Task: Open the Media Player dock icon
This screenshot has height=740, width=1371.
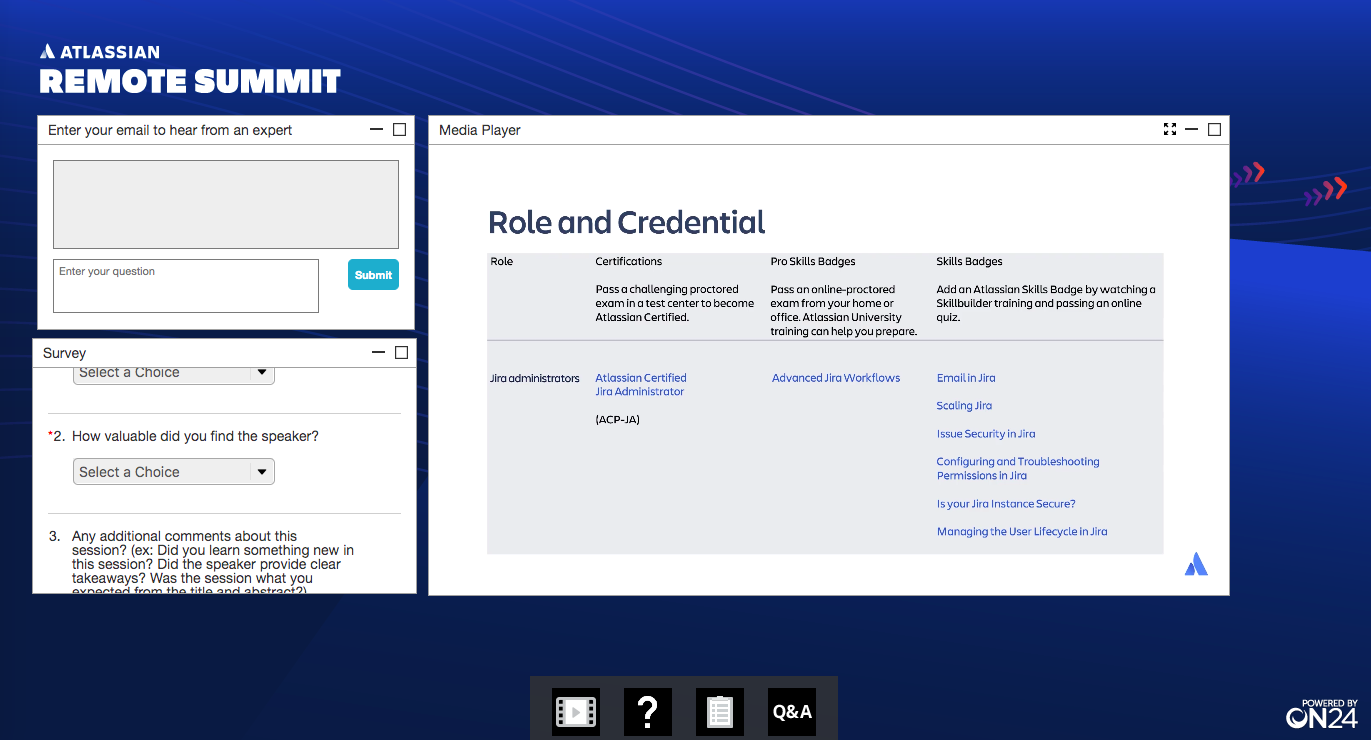Action: tap(576, 712)
